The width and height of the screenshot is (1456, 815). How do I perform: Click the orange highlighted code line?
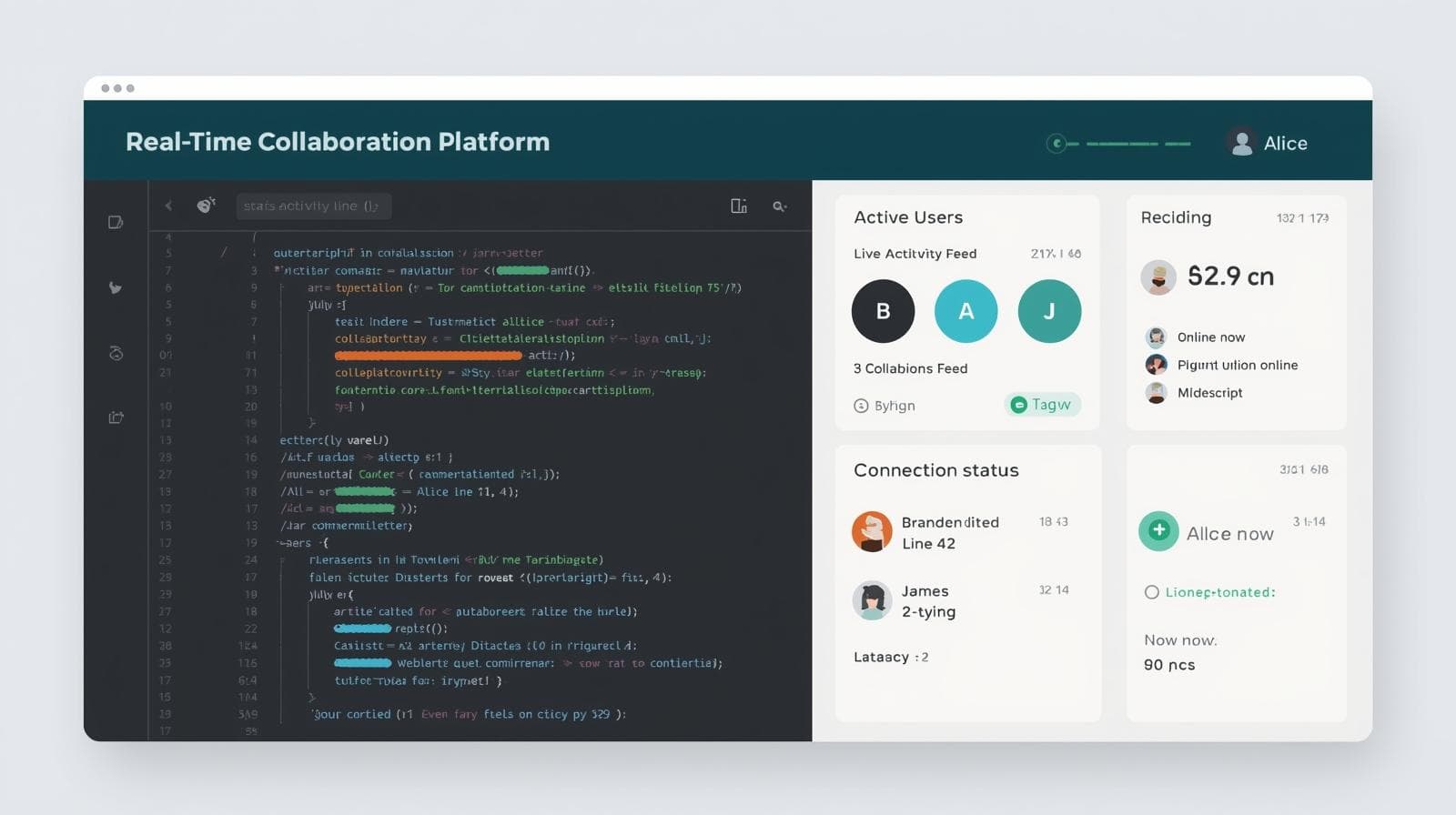pyautogui.click(x=429, y=356)
